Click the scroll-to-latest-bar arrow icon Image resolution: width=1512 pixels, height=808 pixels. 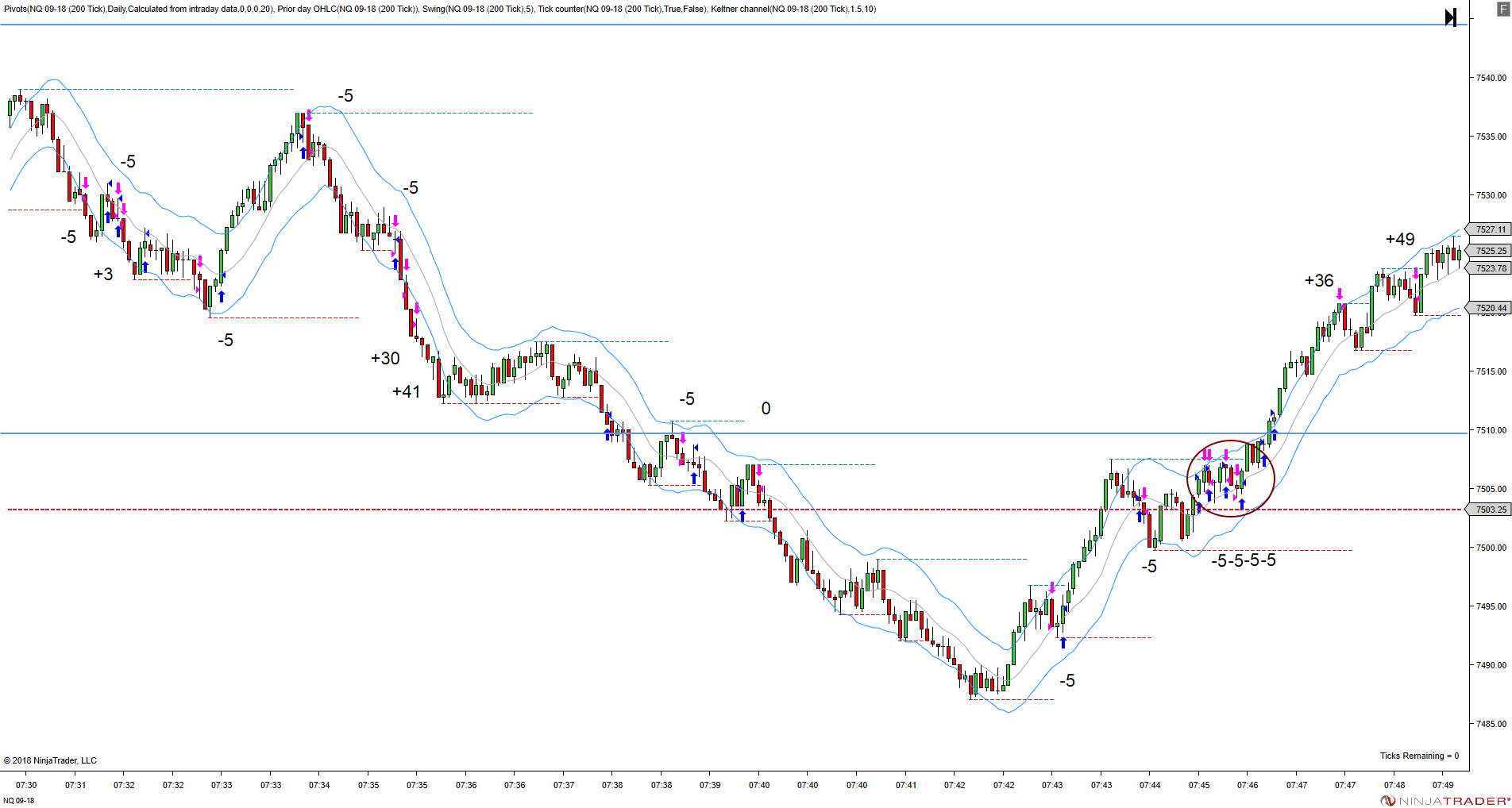[1450, 17]
